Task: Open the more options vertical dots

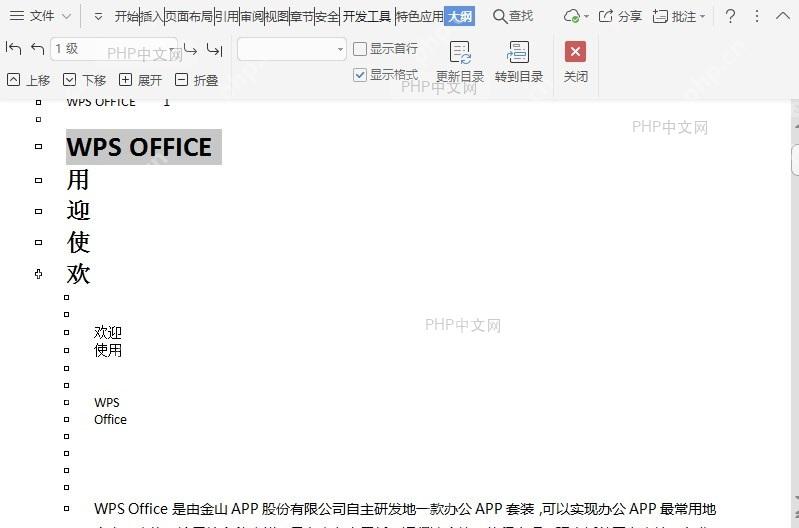Action: pyautogui.click(x=757, y=16)
